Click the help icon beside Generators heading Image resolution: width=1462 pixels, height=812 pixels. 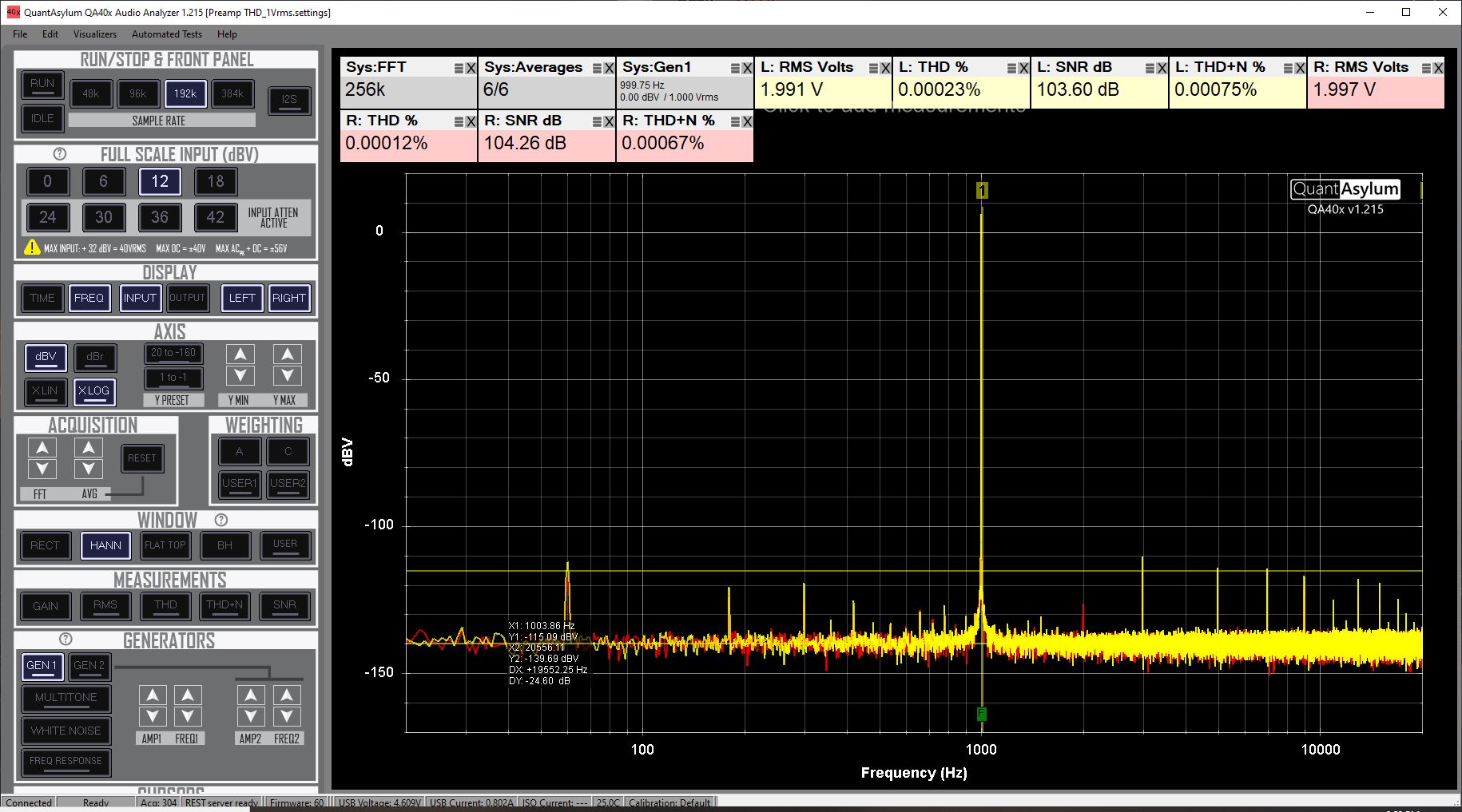pos(66,640)
